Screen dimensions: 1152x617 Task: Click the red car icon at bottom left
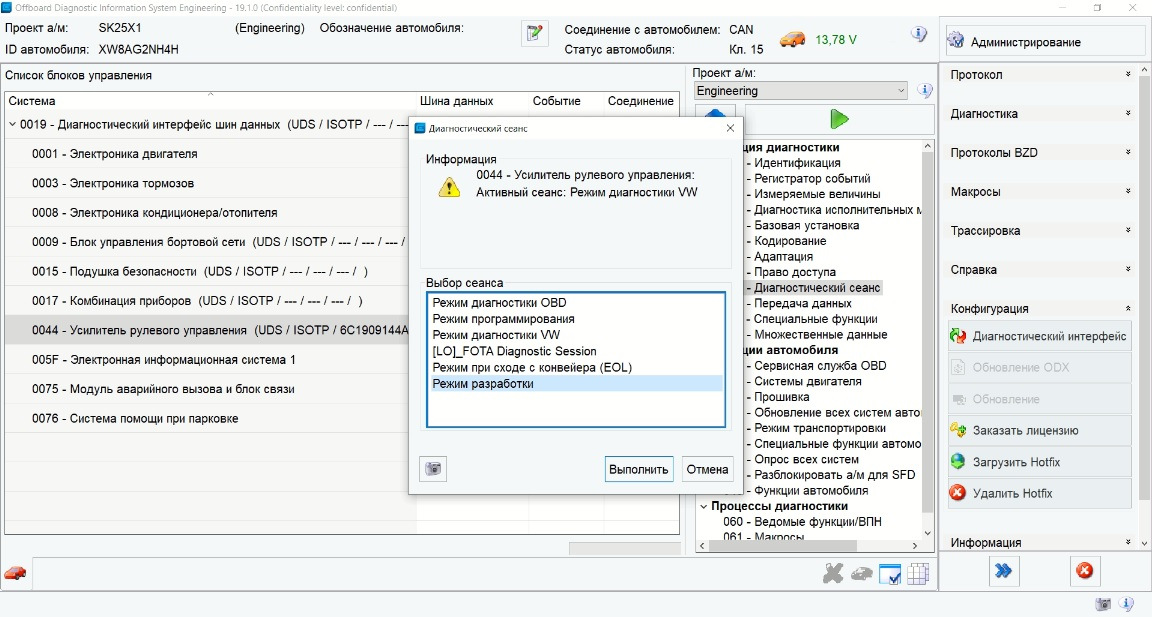point(15,573)
